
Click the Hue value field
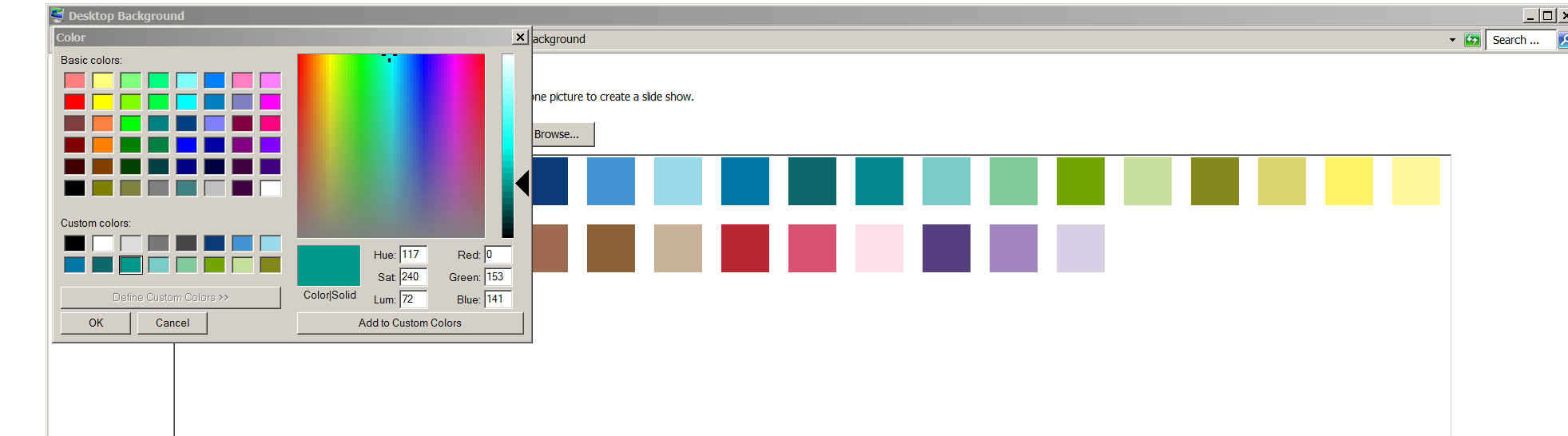[x=413, y=255]
